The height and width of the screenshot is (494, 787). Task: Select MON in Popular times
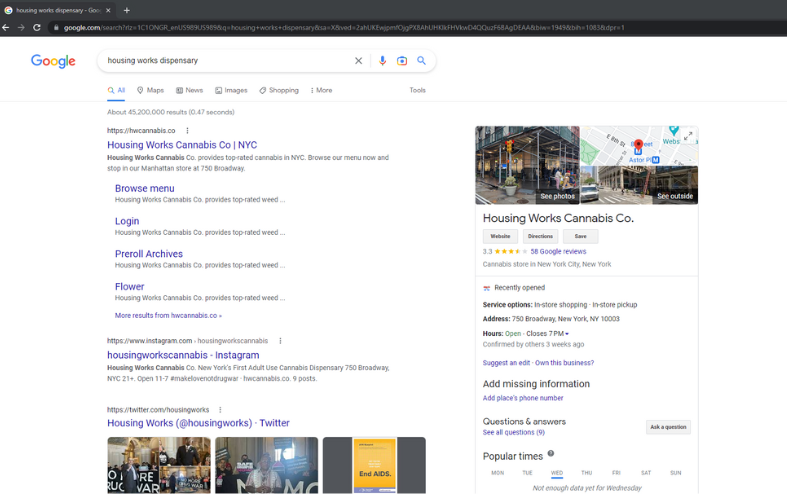[x=497, y=473]
